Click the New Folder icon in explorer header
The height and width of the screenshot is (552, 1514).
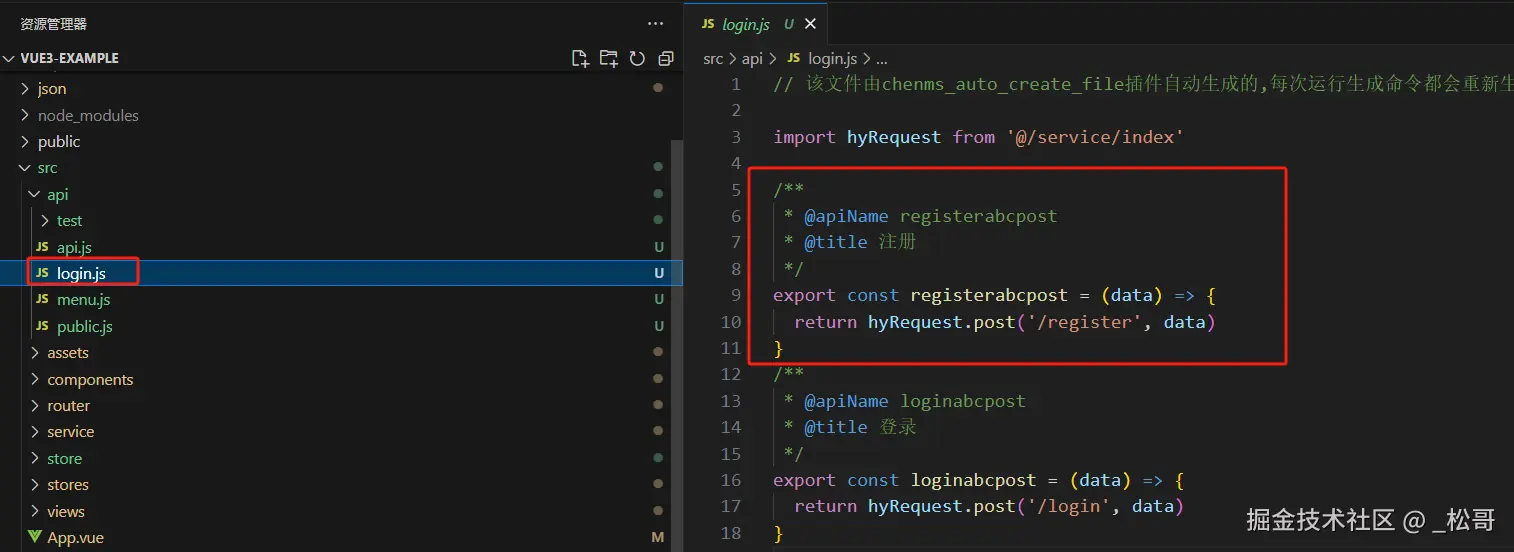tap(608, 58)
